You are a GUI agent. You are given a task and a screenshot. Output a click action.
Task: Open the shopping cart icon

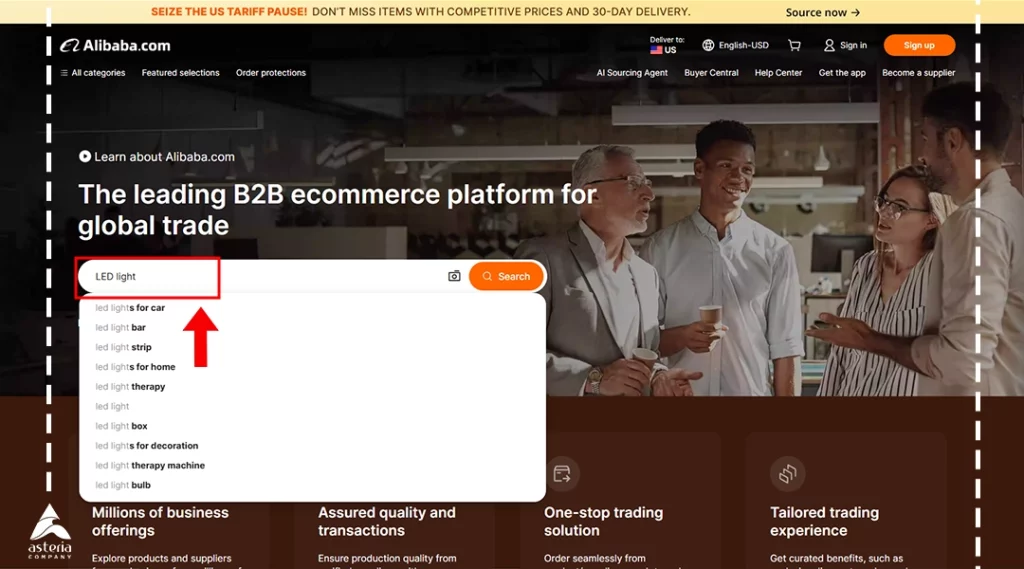pos(794,45)
